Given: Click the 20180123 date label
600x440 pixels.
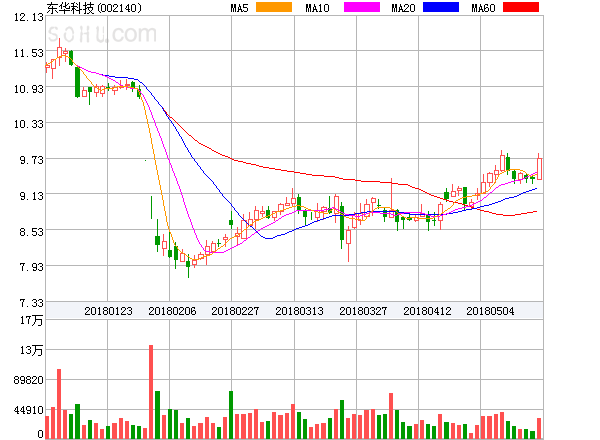Looking at the screenshot, I should 108,311.
